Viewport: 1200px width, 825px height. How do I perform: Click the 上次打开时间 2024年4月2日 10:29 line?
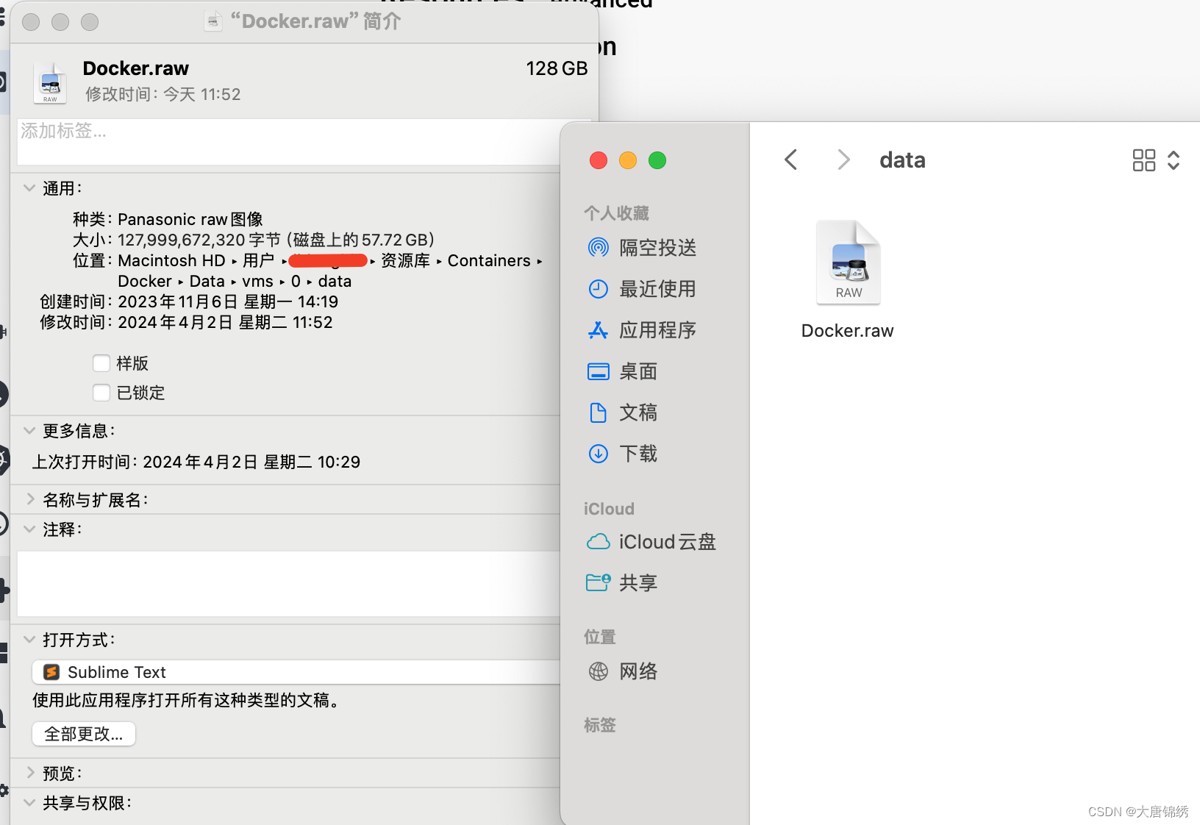pos(196,462)
